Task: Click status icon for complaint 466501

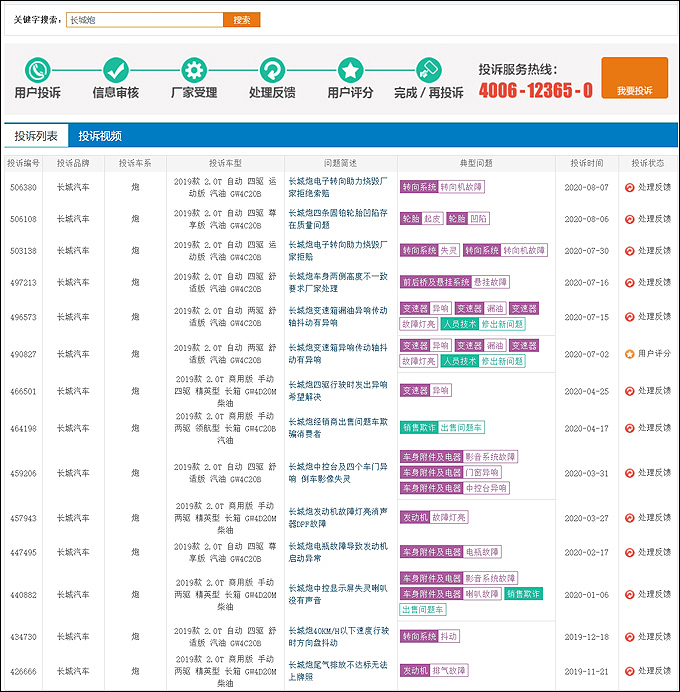Action: coord(630,391)
